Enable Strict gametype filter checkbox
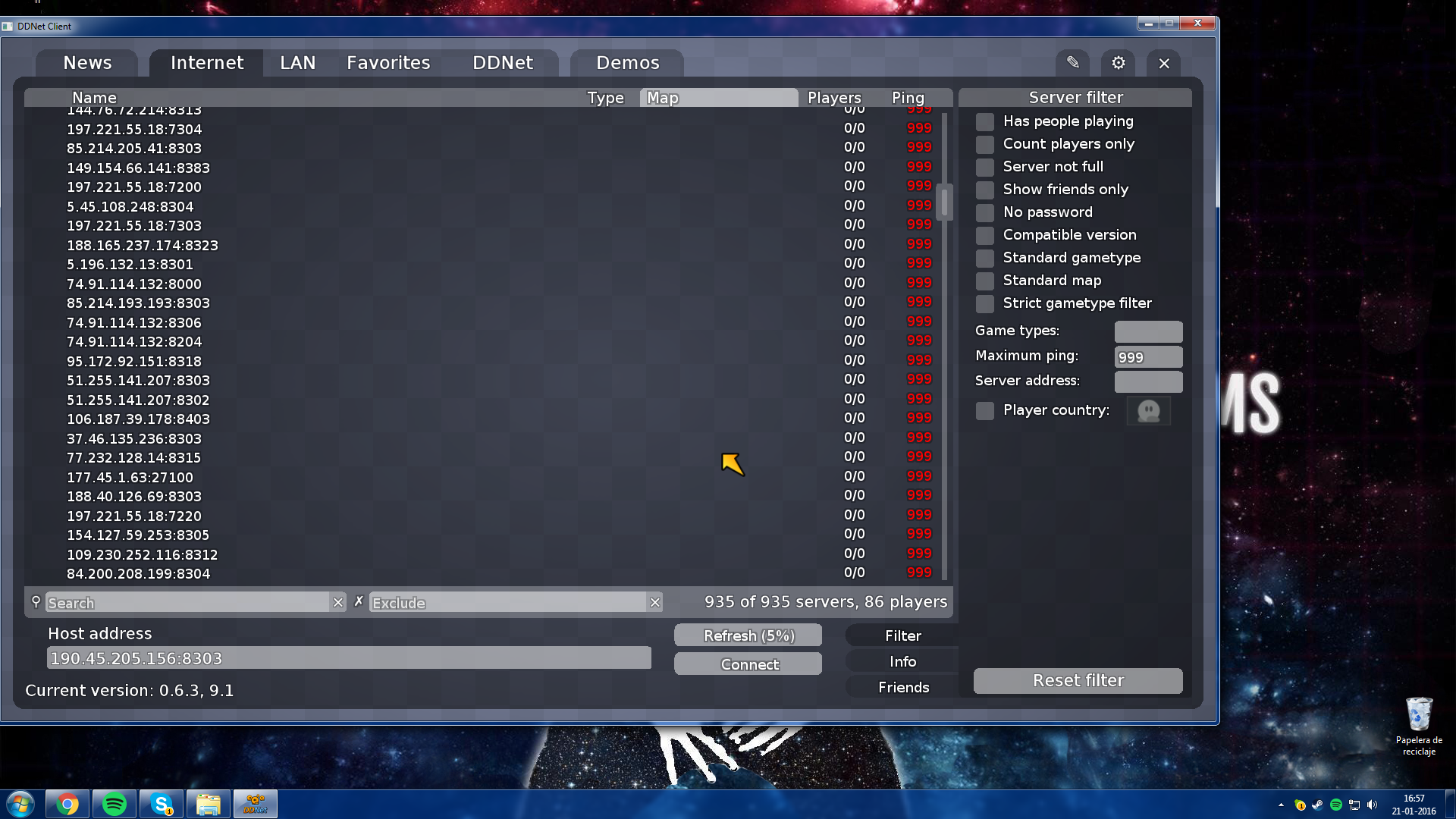 click(985, 303)
